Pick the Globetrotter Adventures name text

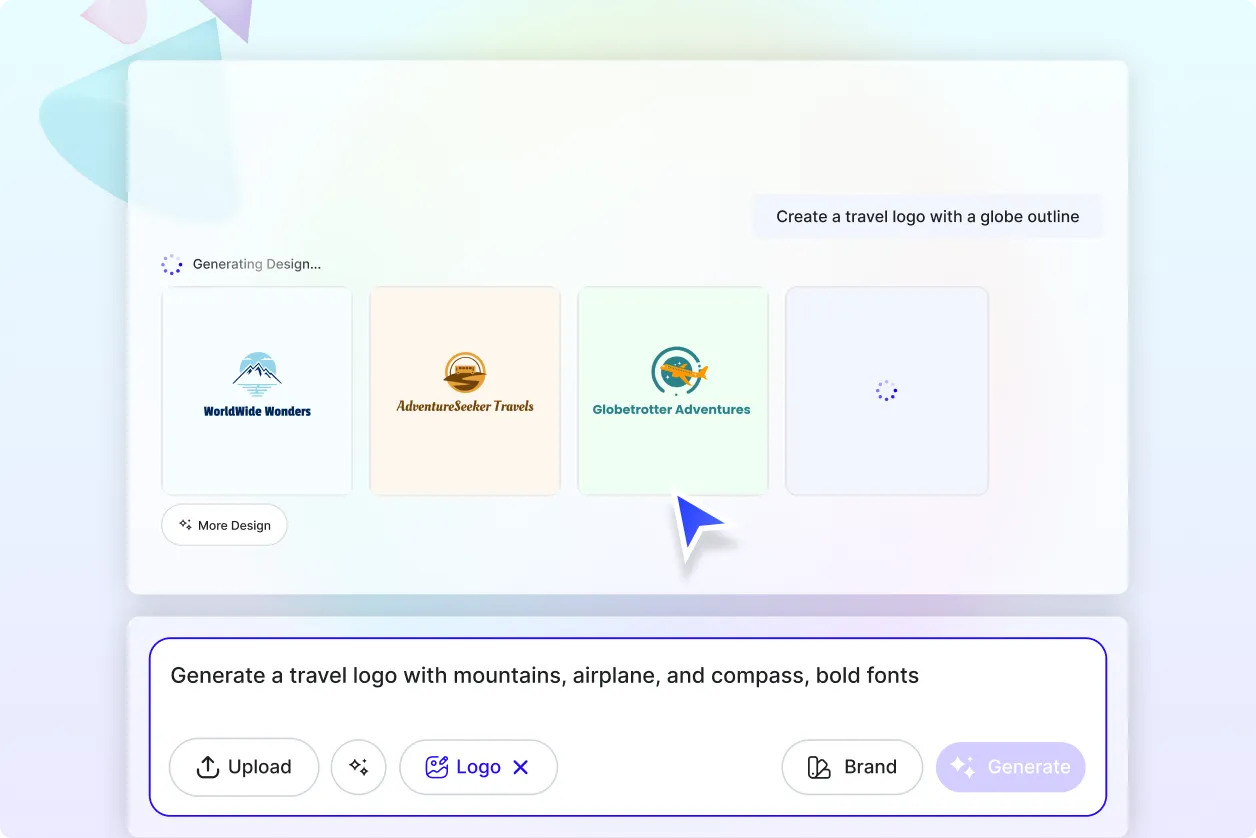tap(671, 409)
